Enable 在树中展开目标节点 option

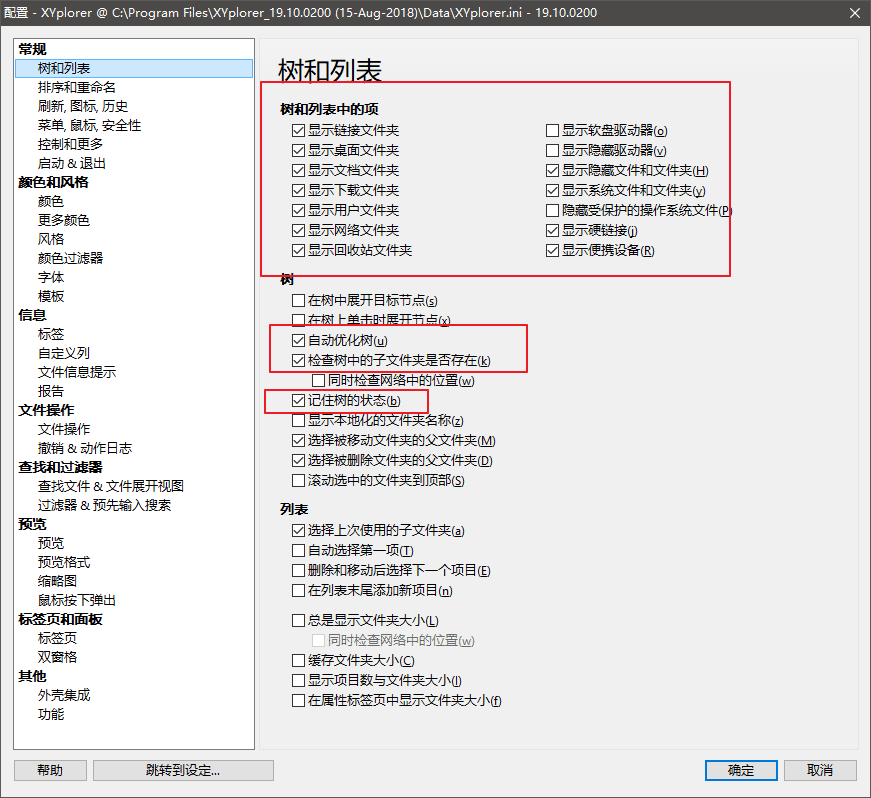(x=297, y=300)
